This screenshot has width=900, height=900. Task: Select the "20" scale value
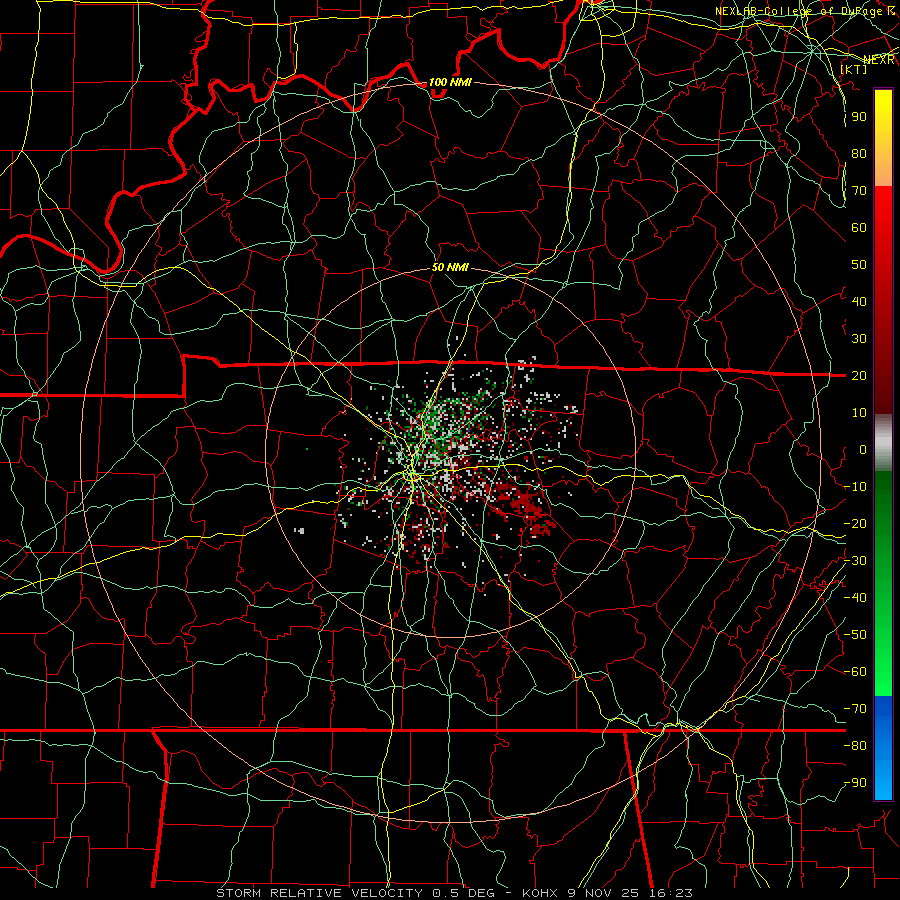[x=859, y=375]
